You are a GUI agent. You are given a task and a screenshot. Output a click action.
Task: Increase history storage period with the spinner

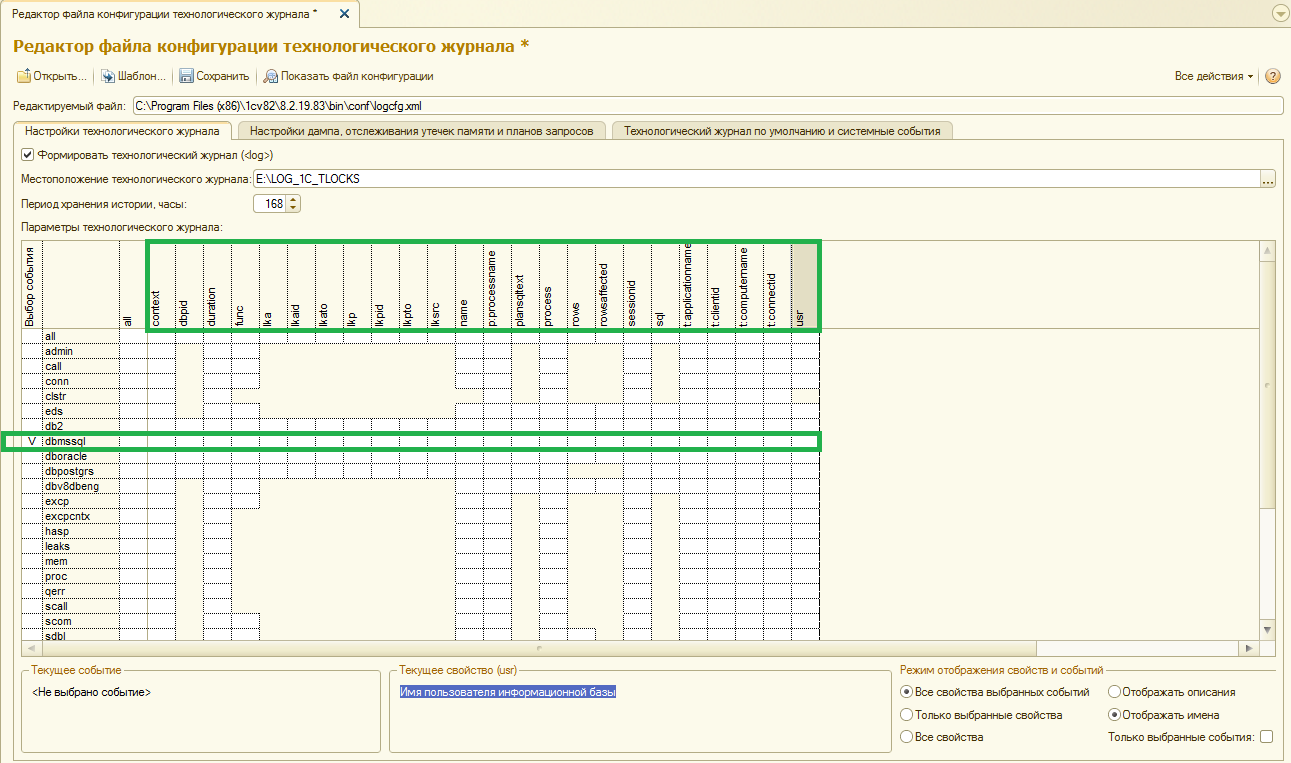pyautogui.click(x=293, y=199)
